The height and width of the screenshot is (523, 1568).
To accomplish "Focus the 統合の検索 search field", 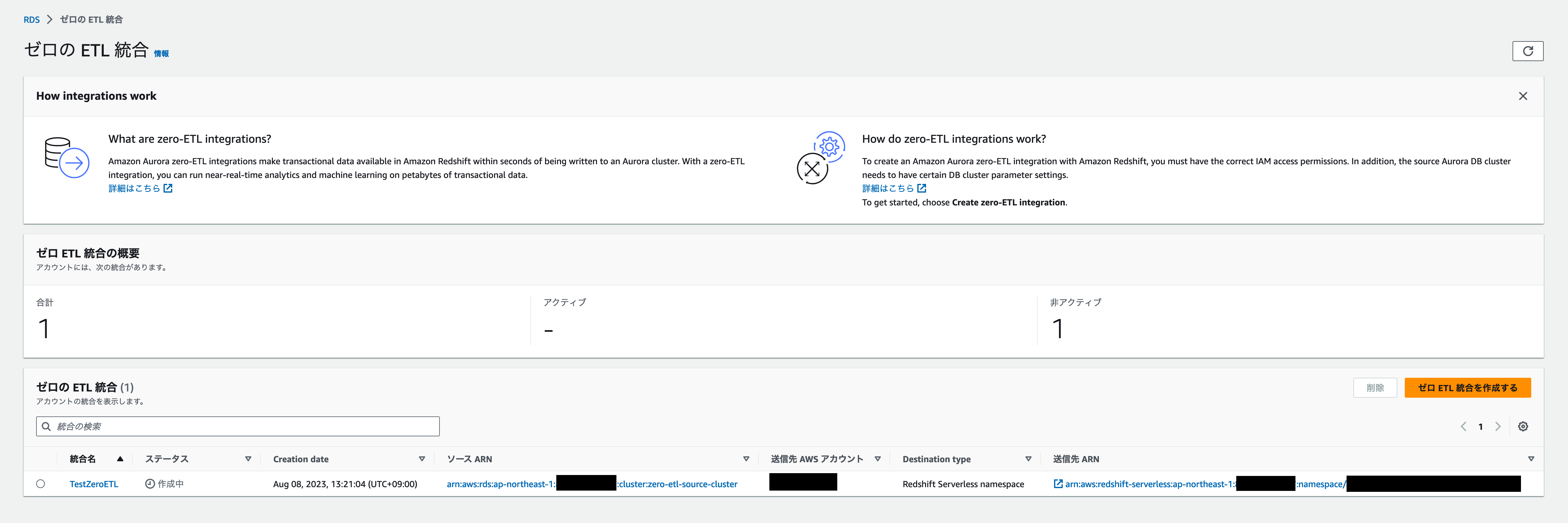I will [x=238, y=426].
